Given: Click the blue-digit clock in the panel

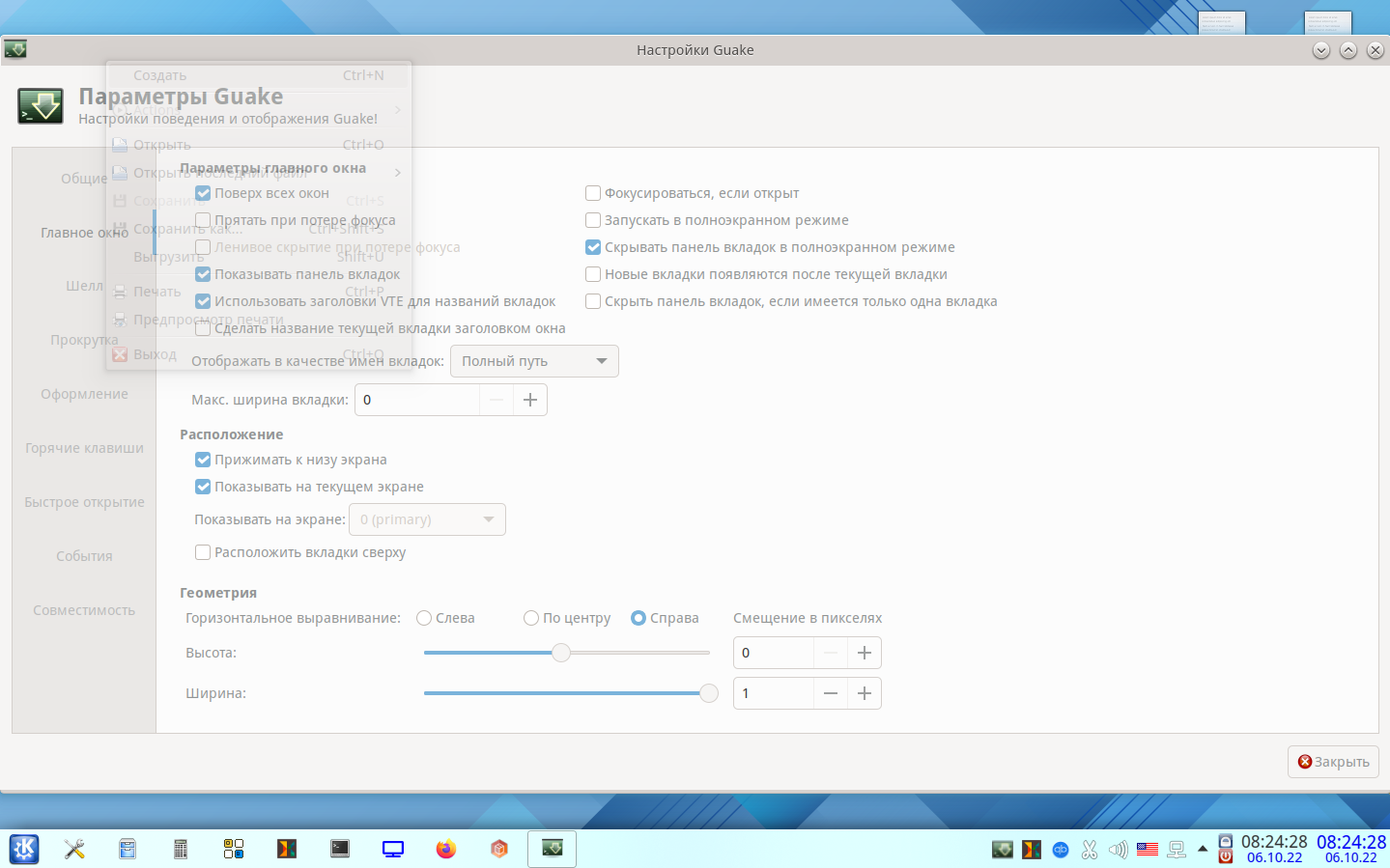Looking at the screenshot, I should click(1351, 849).
